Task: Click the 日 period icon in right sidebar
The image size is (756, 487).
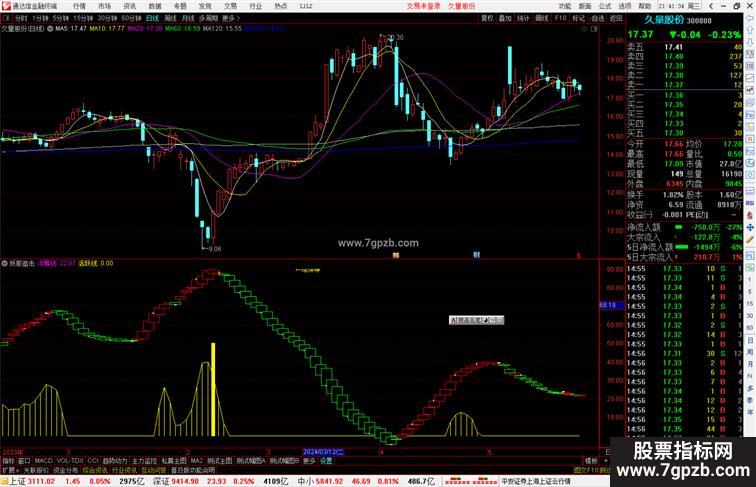Action: pos(750,340)
